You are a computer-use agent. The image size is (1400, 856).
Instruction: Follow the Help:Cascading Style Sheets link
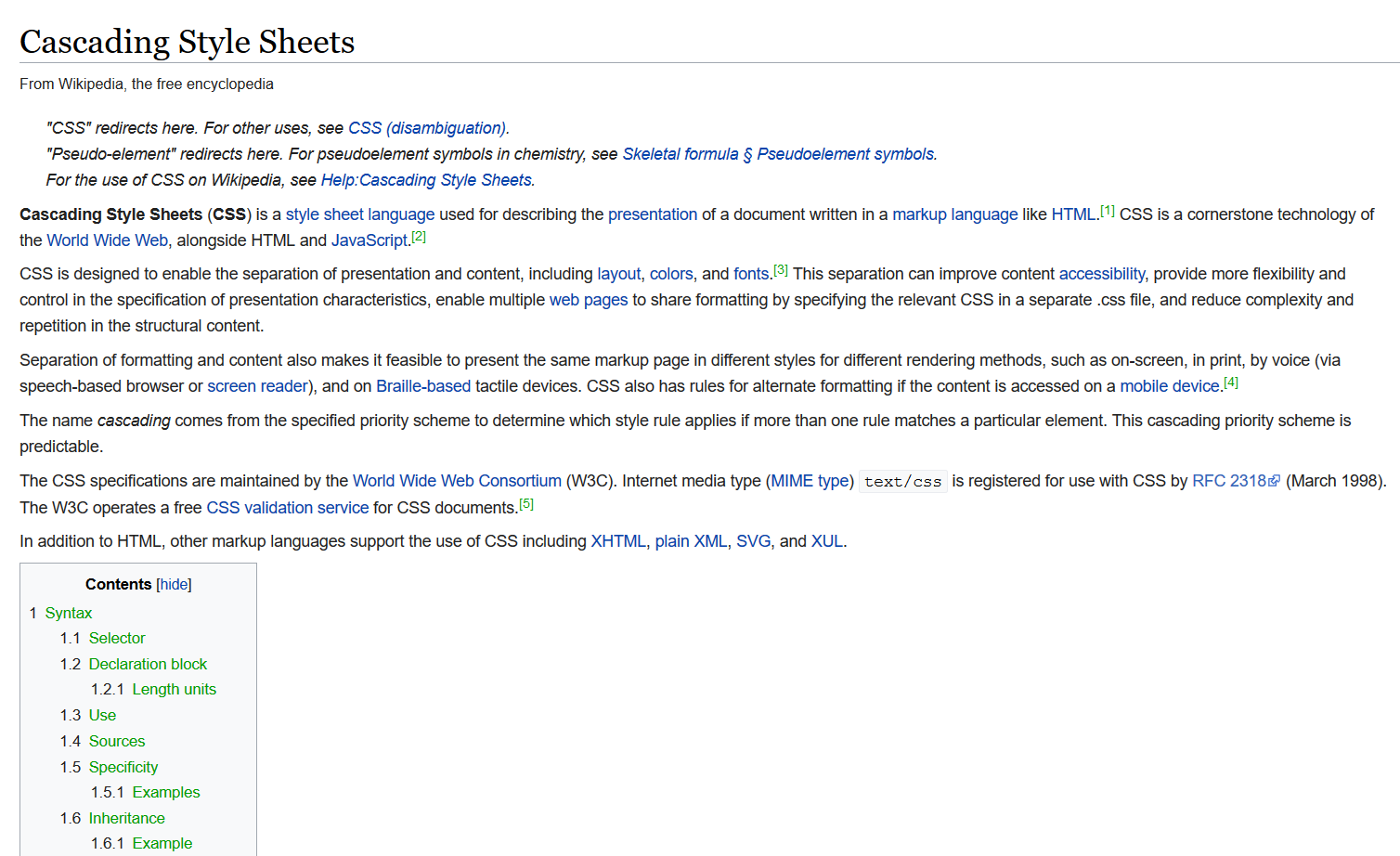coord(426,180)
